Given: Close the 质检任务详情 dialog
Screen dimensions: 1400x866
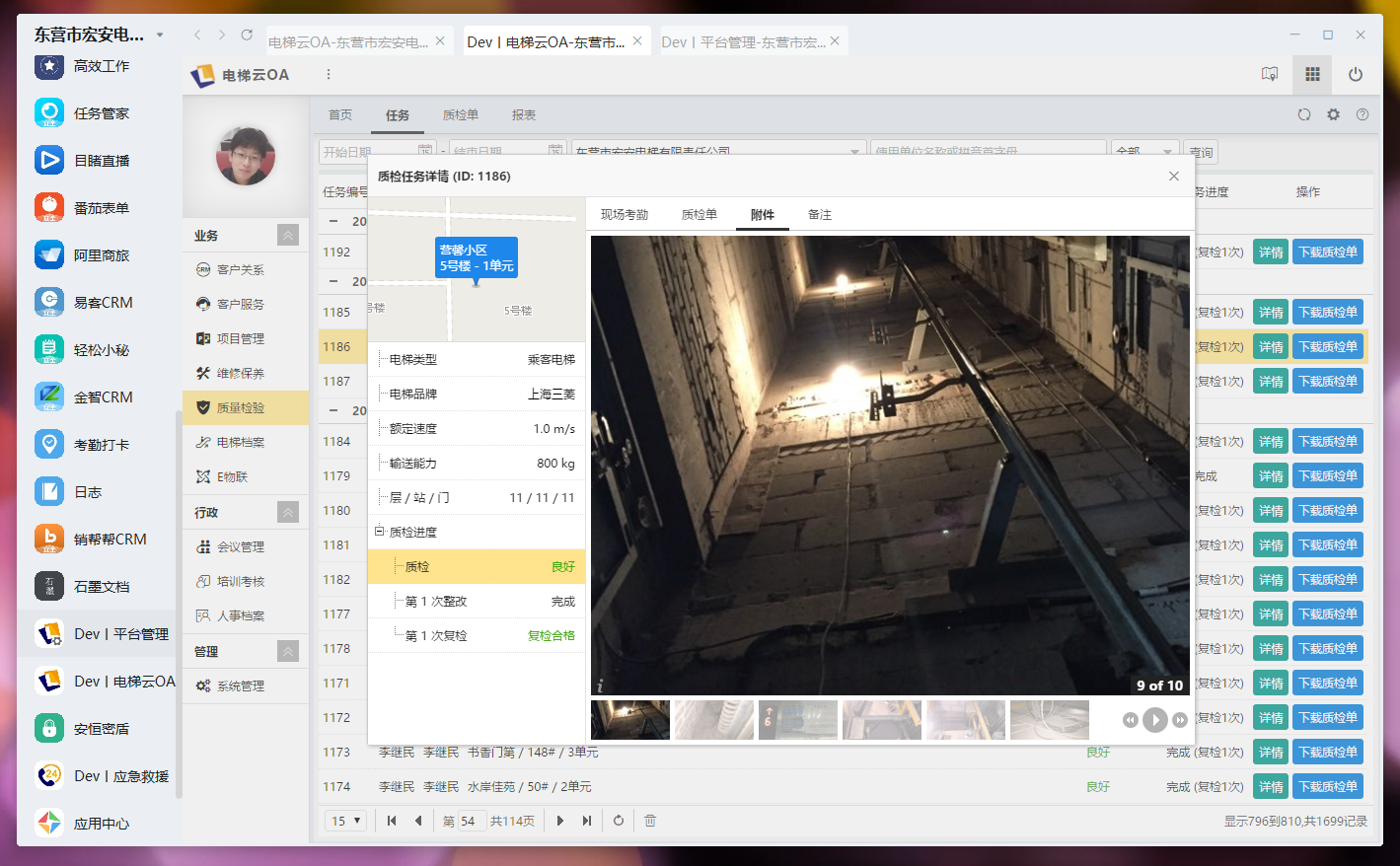Looking at the screenshot, I should [1174, 176].
